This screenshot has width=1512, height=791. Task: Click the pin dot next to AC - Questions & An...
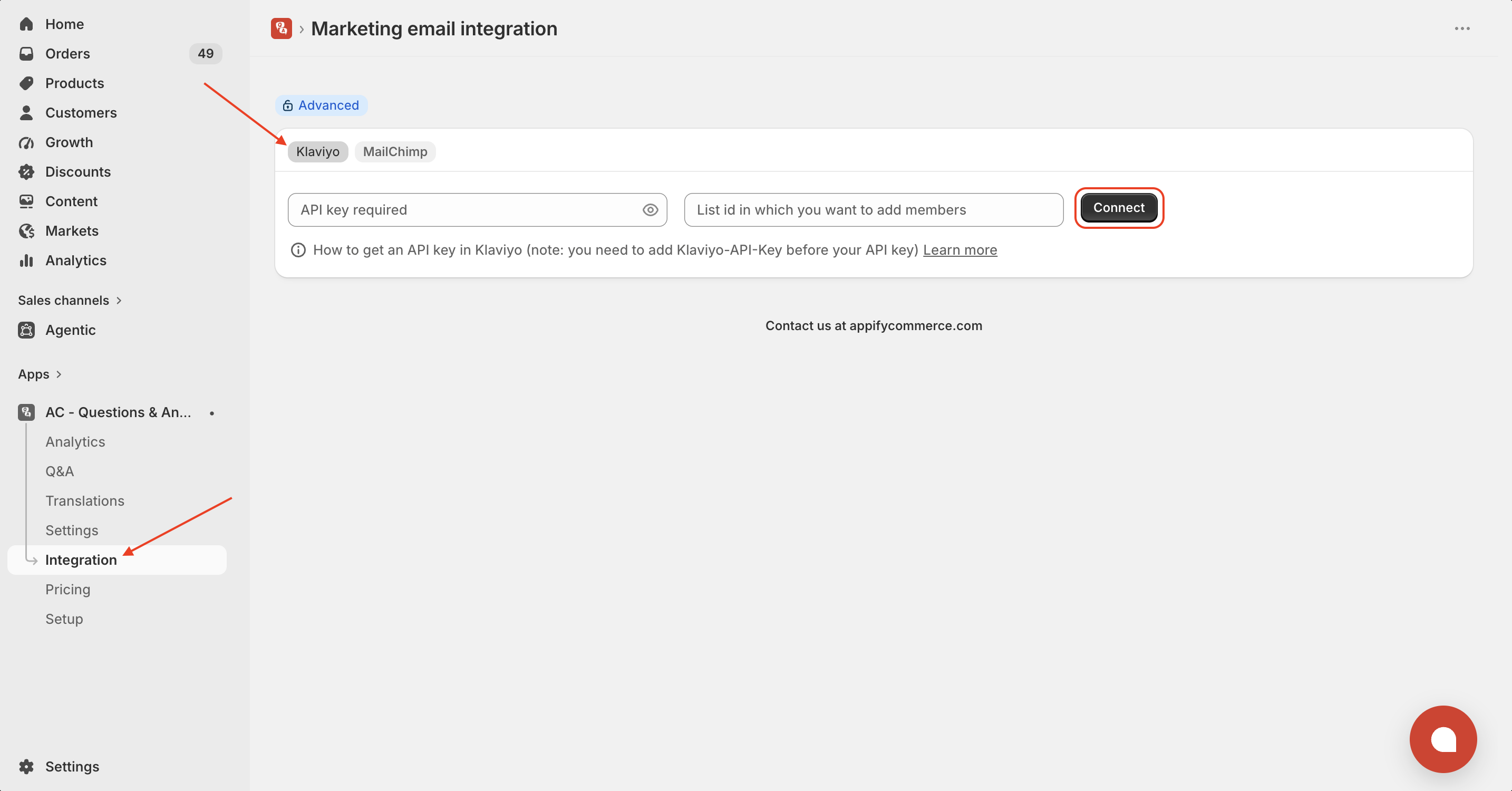[x=212, y=413]
